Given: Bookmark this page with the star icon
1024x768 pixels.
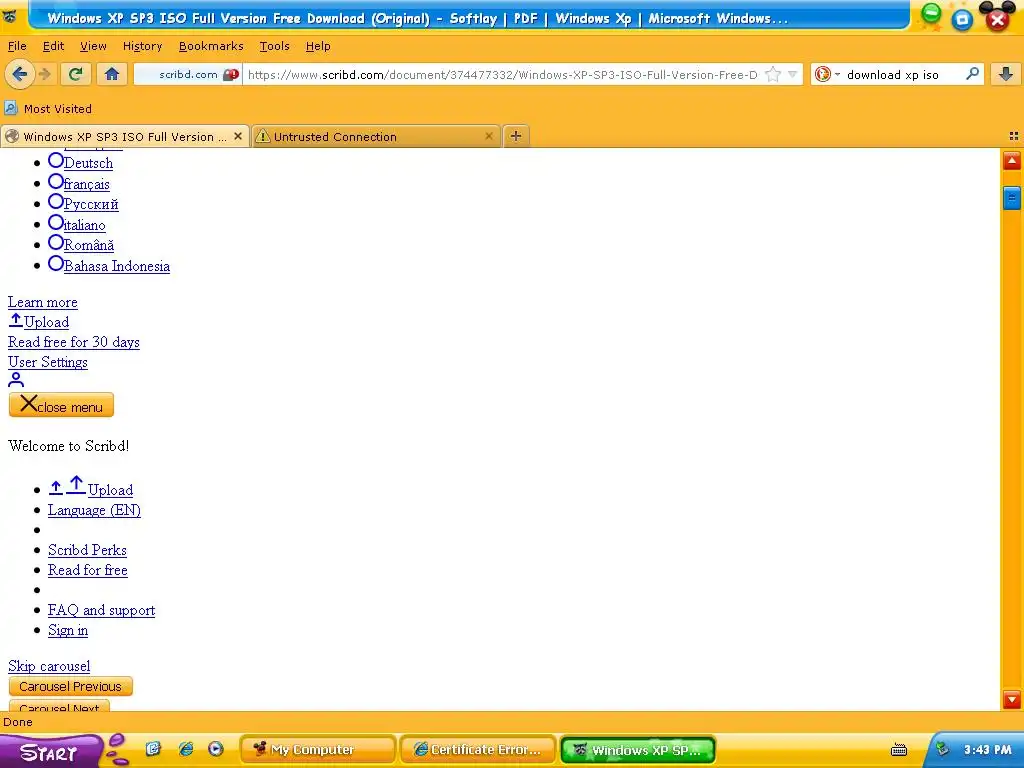Looking at the screenshot, I should point(773,74).
